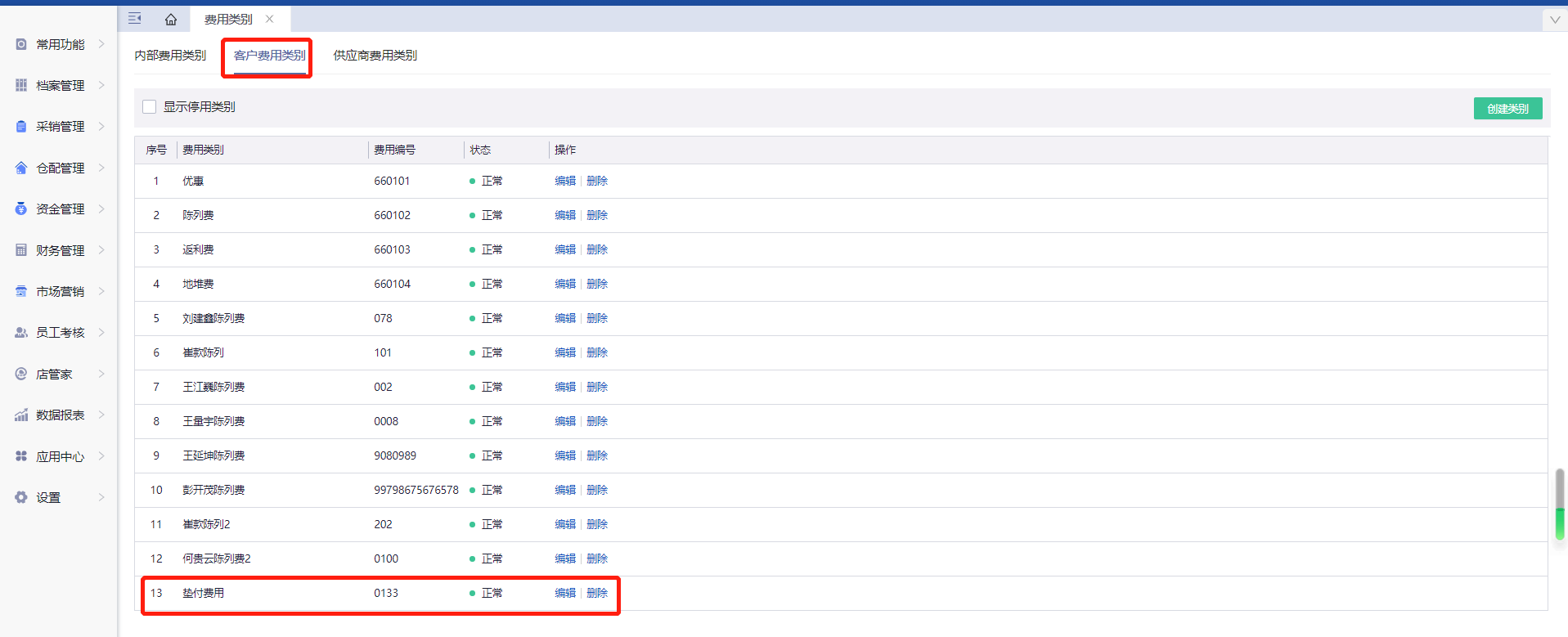1568x637 pixels.
Task: Click the fee code 9080989
Action: pyautogui.click(x=395, y=455)
